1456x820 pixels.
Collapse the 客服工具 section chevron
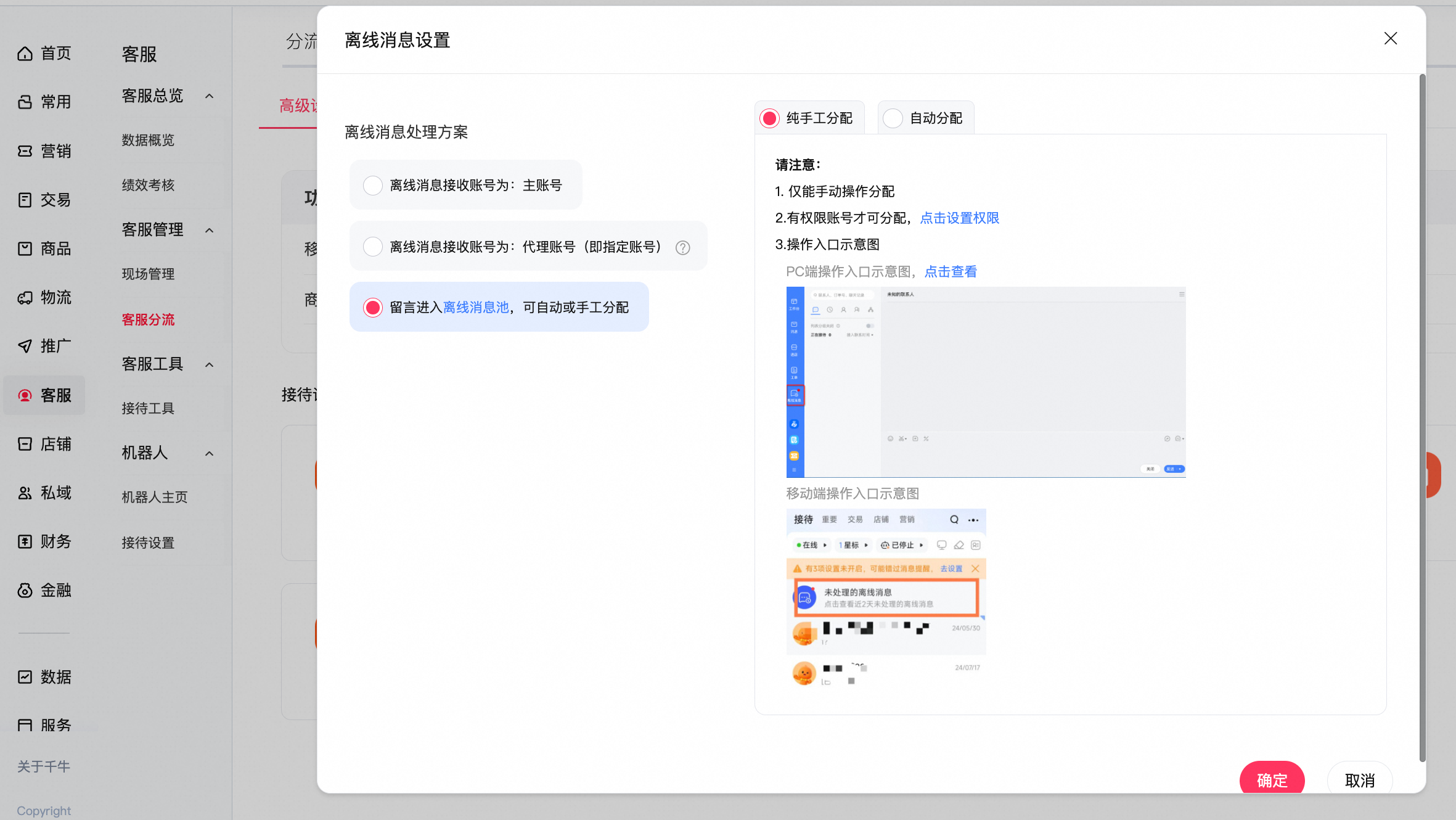(210, 365)
